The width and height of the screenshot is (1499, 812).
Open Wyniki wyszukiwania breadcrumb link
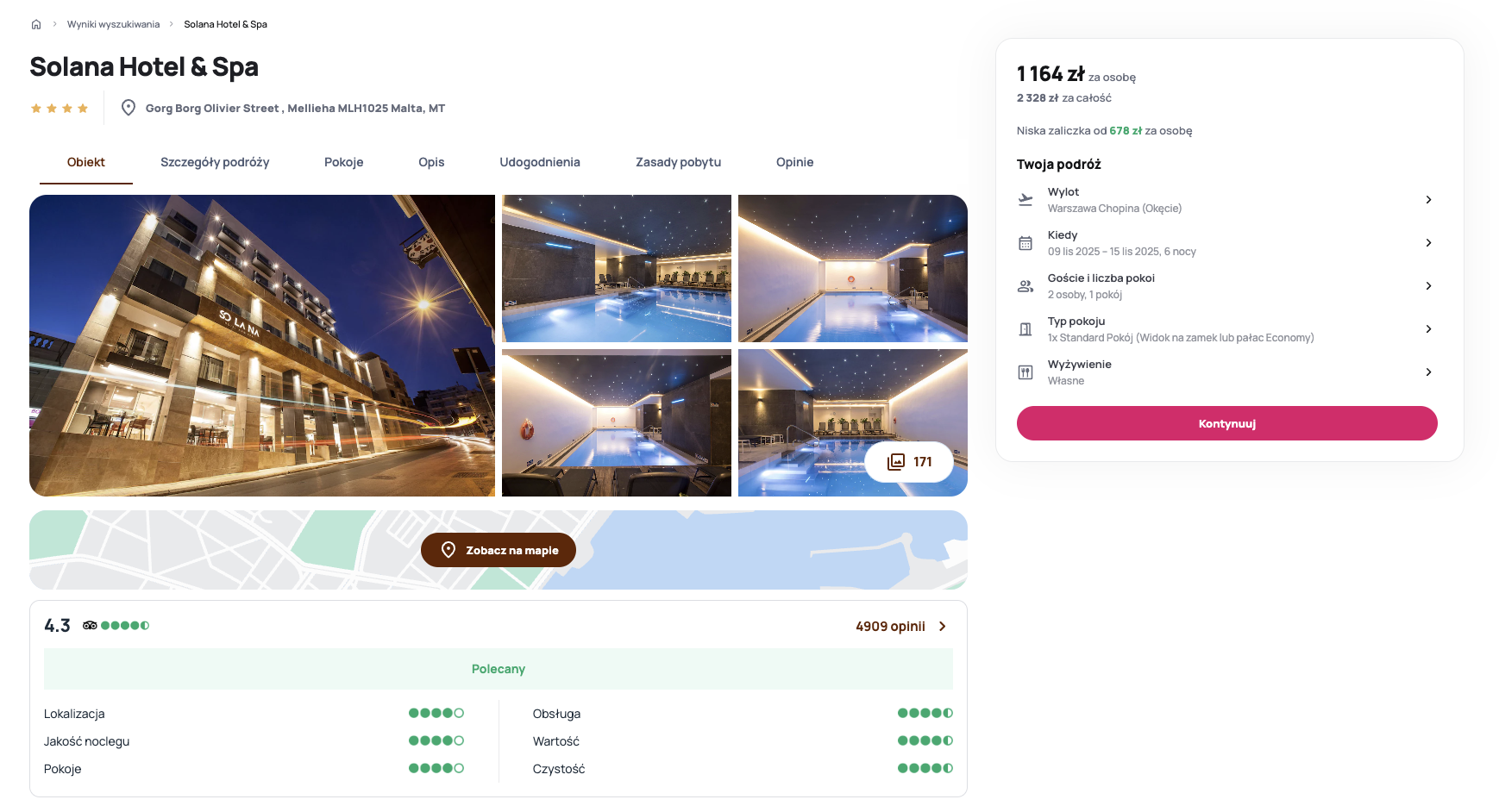click(113, 24)
